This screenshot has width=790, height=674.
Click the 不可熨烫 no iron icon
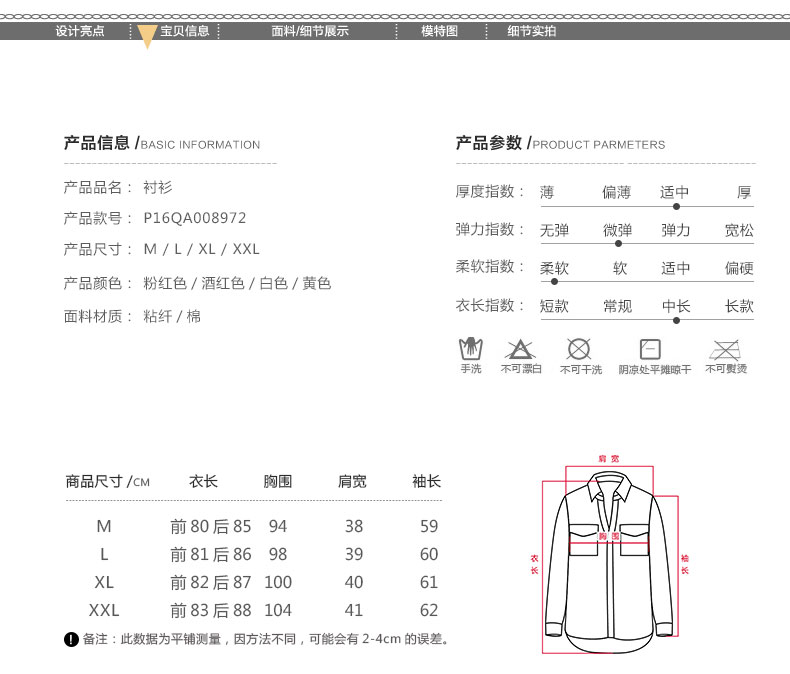(725, 350)
